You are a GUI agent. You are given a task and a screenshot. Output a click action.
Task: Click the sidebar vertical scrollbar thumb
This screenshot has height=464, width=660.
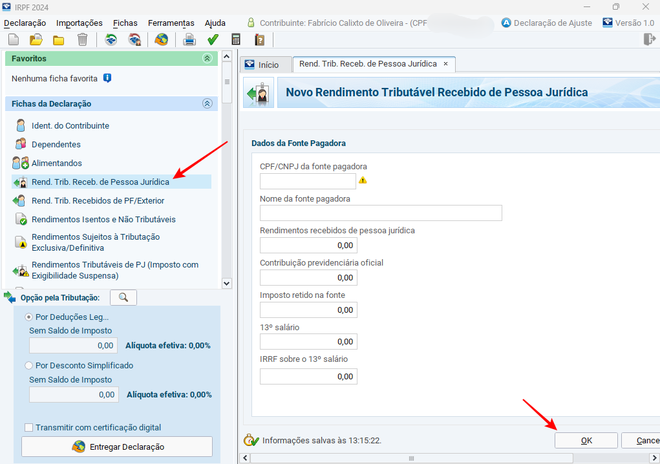tap(227, 82)
